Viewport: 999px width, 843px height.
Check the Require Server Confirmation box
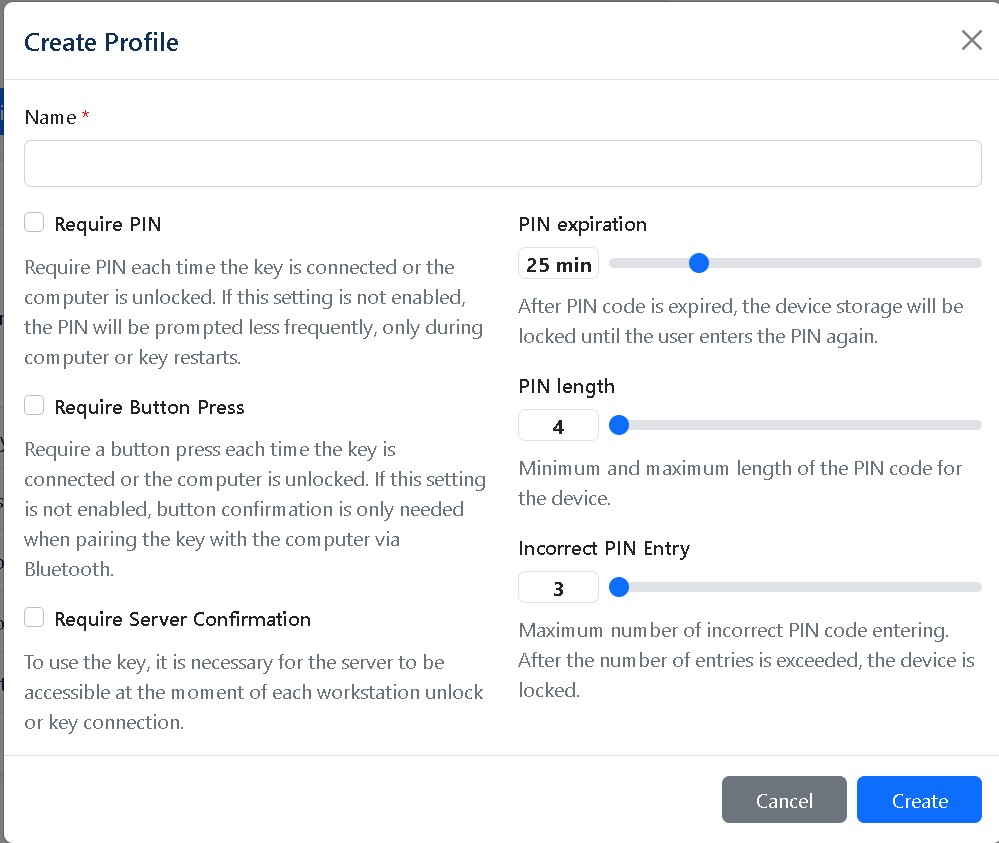click(x=35, y=618)
